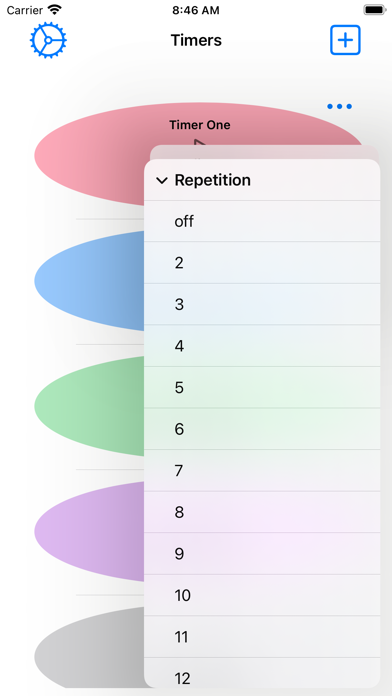Choose repetition value 2
392x696 pixels.
point(262,263)
